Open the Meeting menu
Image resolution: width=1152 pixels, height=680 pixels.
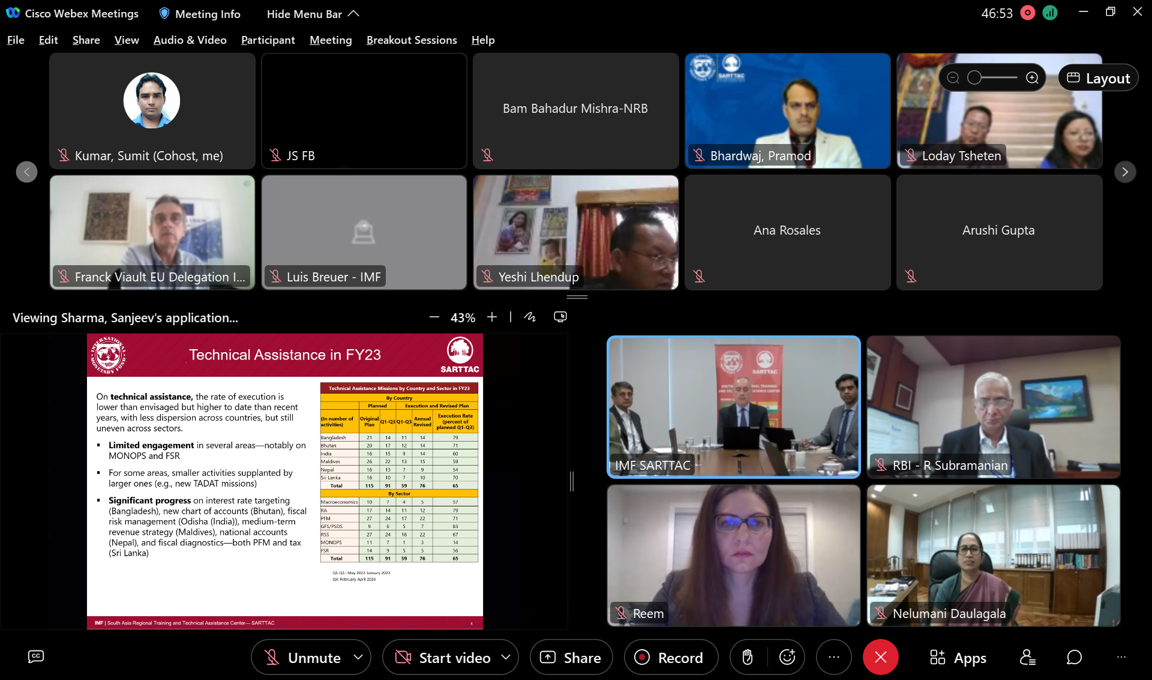[x=331, y=40]
